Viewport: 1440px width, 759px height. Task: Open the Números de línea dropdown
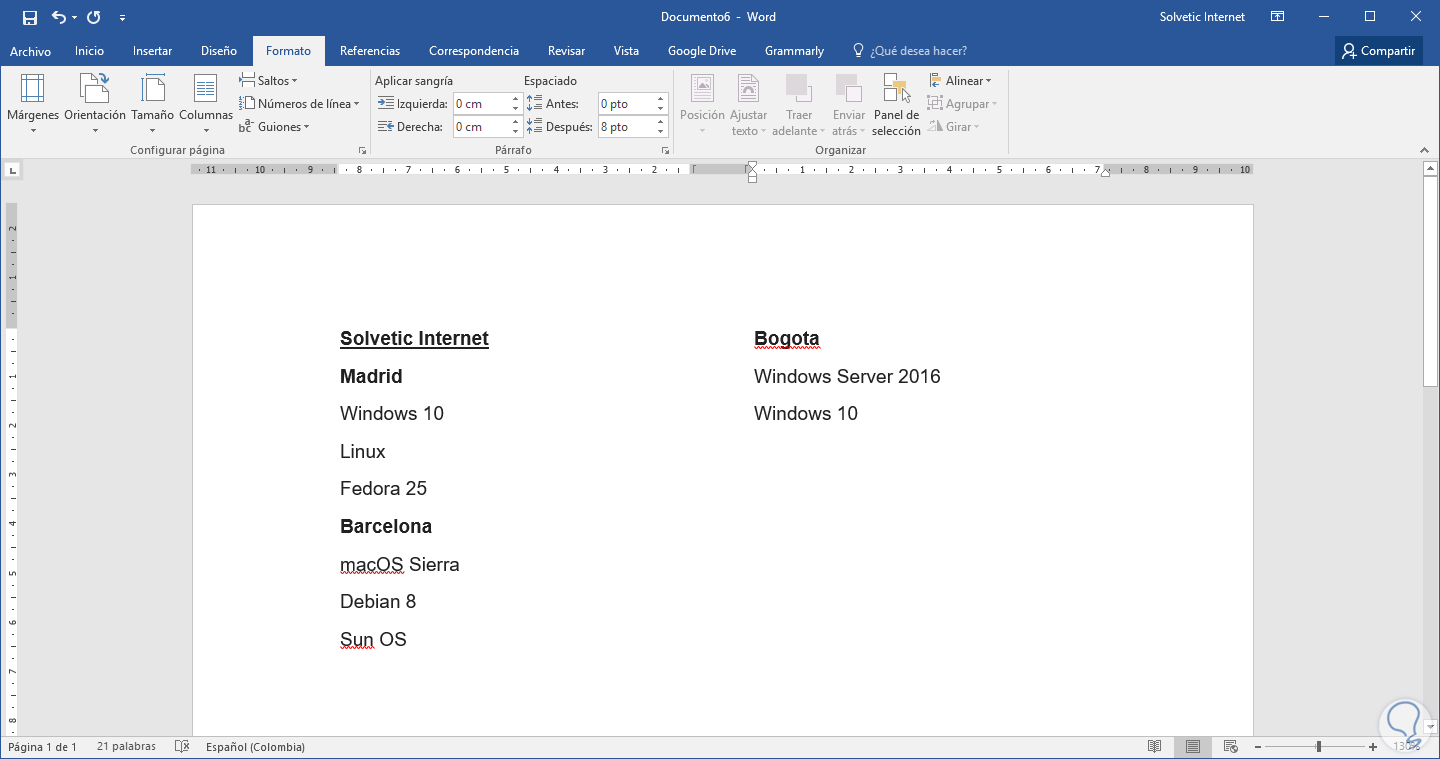tap(299, 103)
